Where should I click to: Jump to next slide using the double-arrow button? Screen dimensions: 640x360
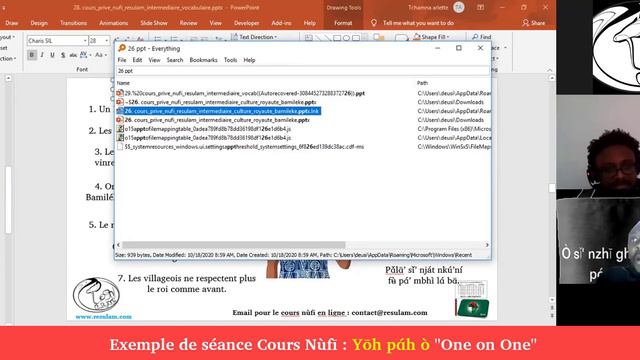[x=552, y=316]
